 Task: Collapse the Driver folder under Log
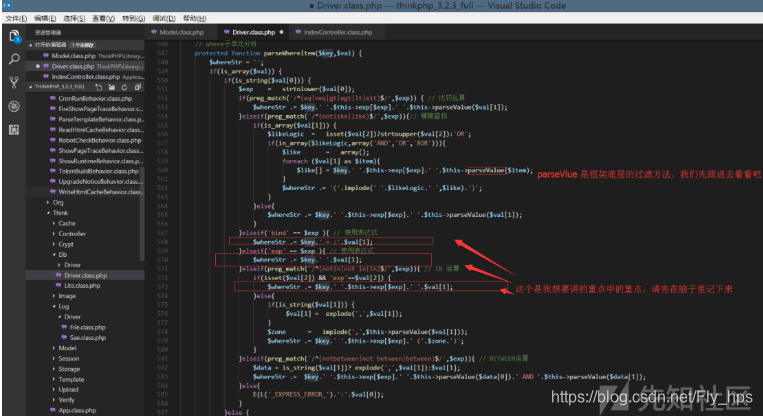(73, 317)
